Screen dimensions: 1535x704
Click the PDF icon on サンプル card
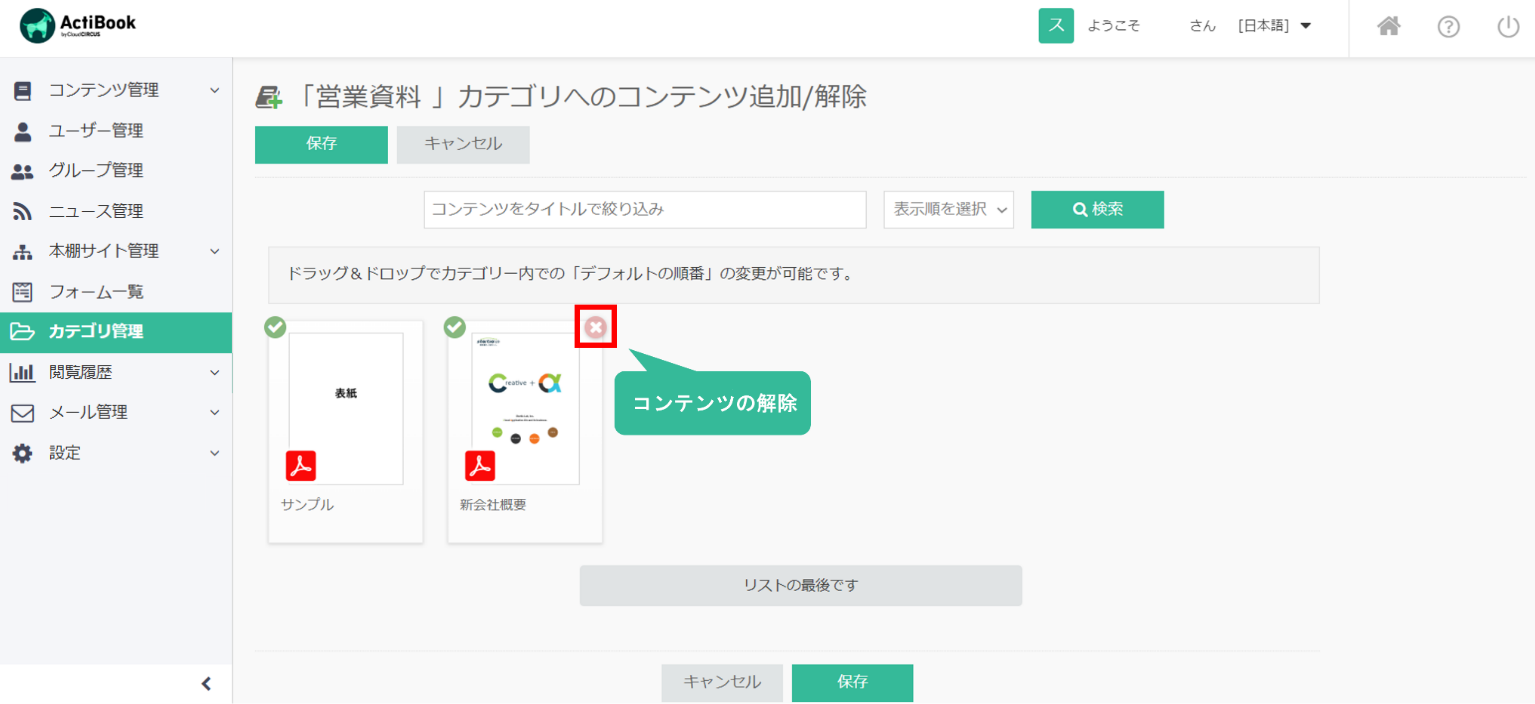[301, 466]
